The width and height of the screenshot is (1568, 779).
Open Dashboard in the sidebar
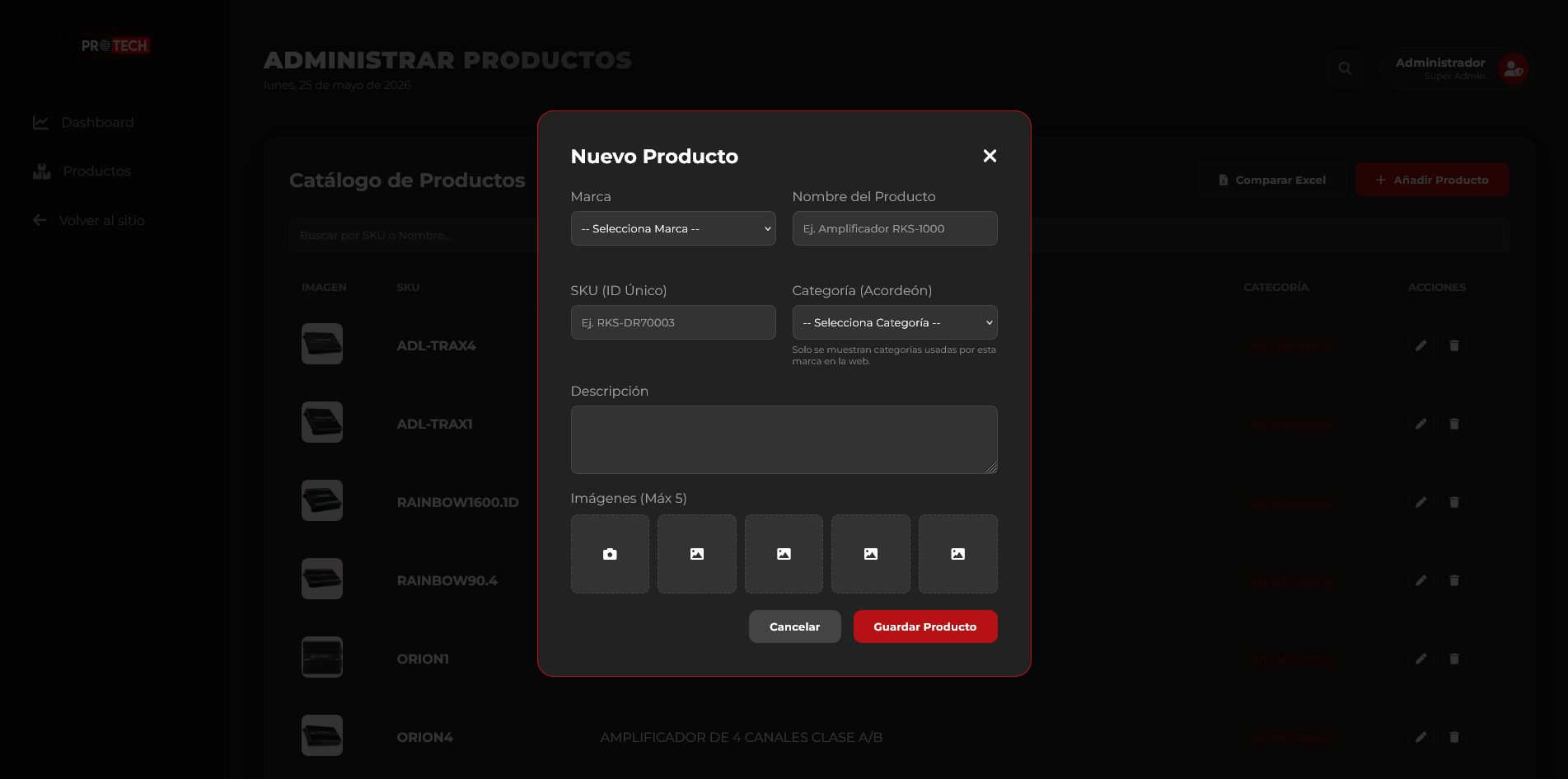pos(83,122)
